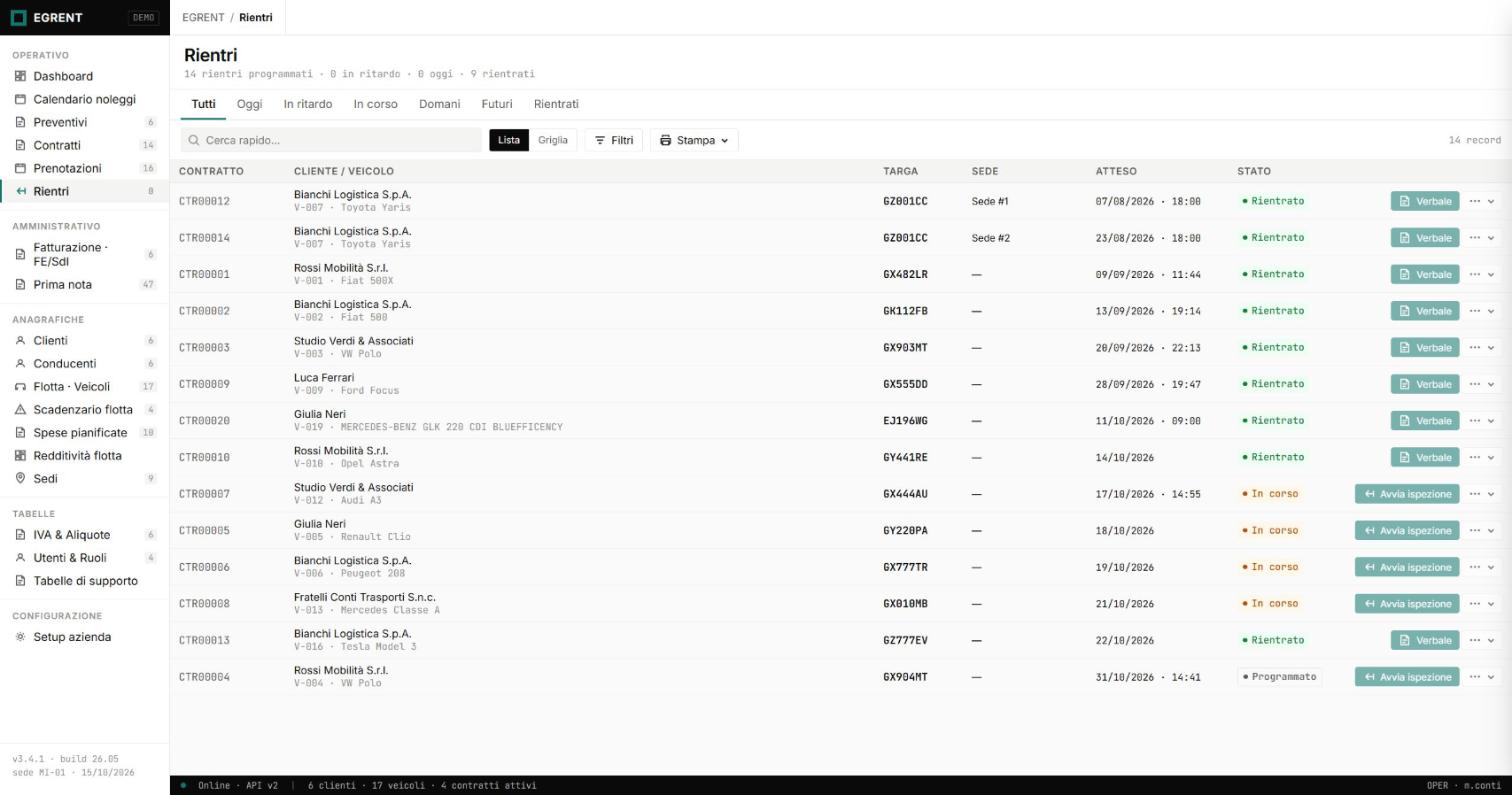This screenshot has width=1512, height=795.
Task: Open Verbale for contract CTR00020
Action: [1425, 421]
